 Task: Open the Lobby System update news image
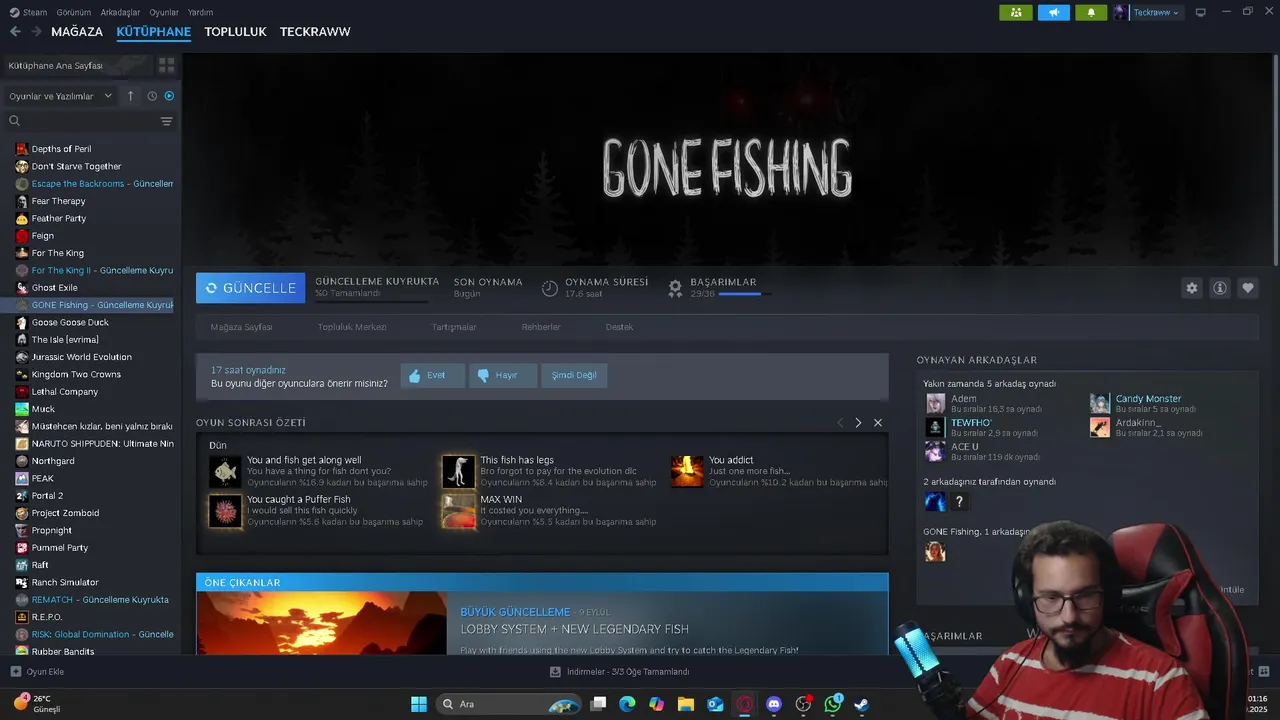pyautogui.click(x=321, y=623)
